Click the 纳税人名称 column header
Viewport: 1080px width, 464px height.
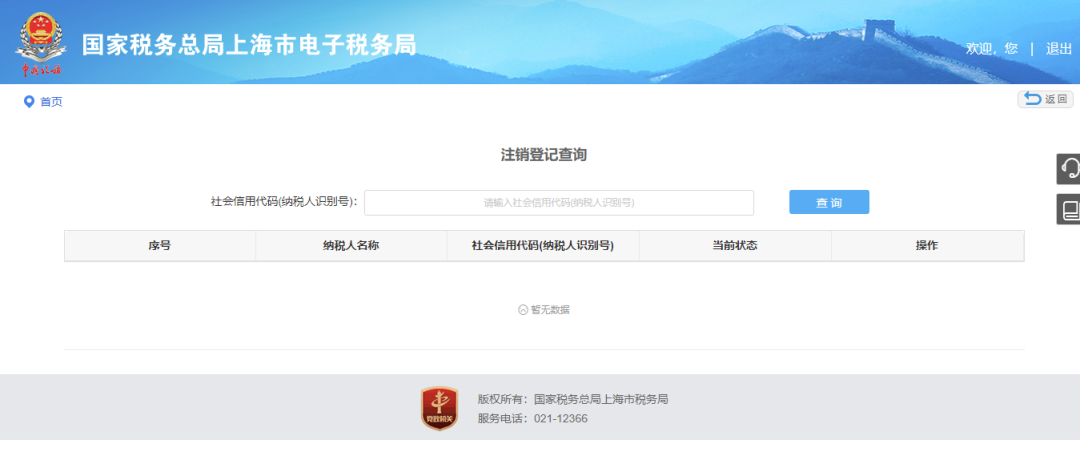(x=351, y=246)
